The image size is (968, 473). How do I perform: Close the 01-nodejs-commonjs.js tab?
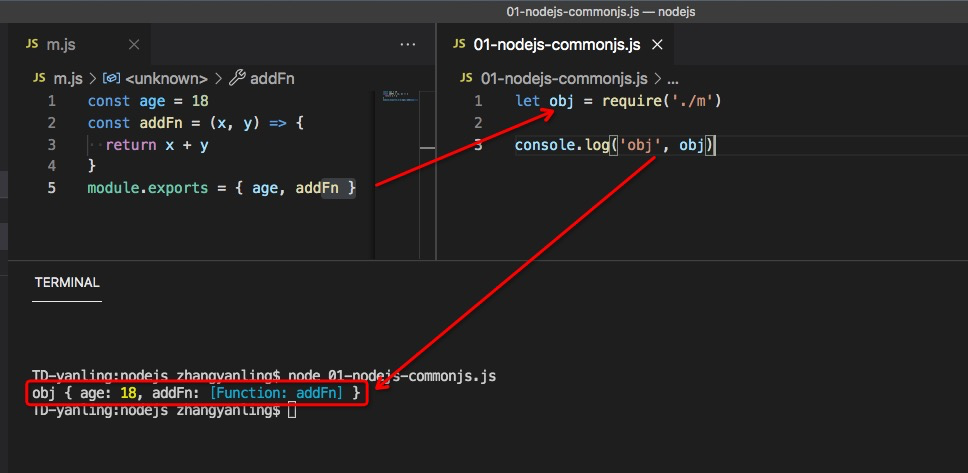(657, 44)
